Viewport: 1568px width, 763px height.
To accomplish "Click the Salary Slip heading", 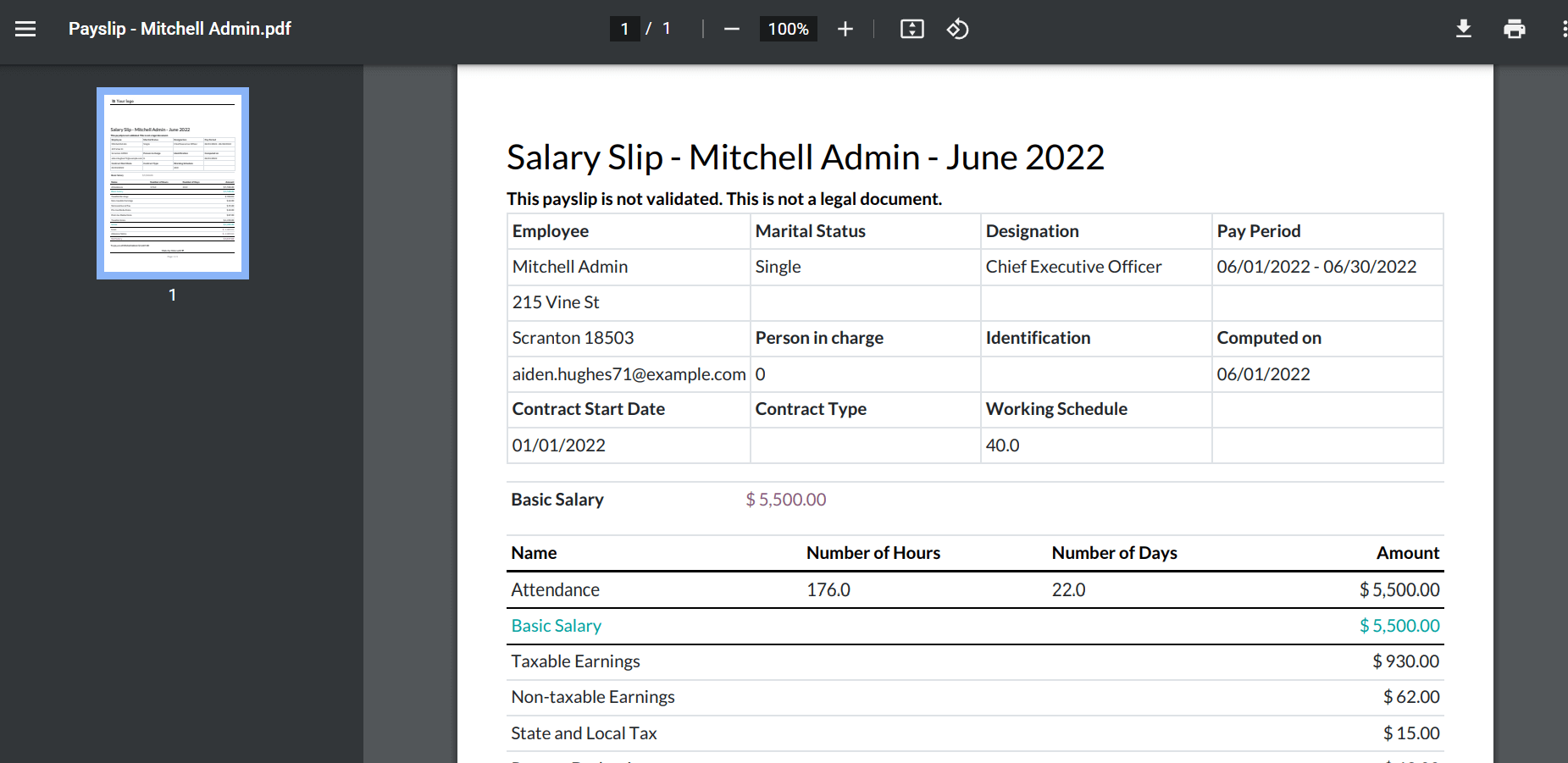I will [805, 158].
